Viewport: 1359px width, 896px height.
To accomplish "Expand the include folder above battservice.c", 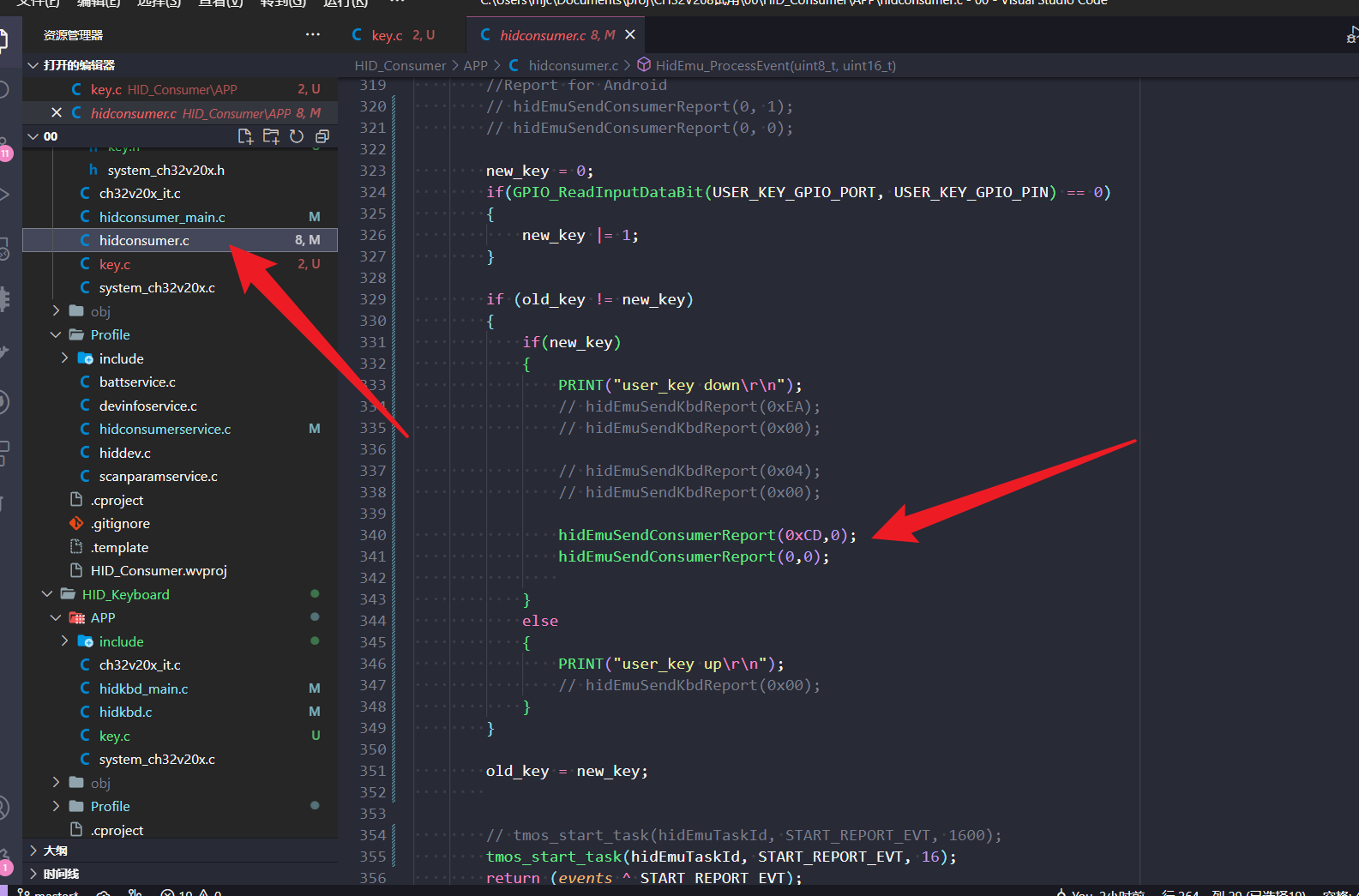I will pos(64,358).
